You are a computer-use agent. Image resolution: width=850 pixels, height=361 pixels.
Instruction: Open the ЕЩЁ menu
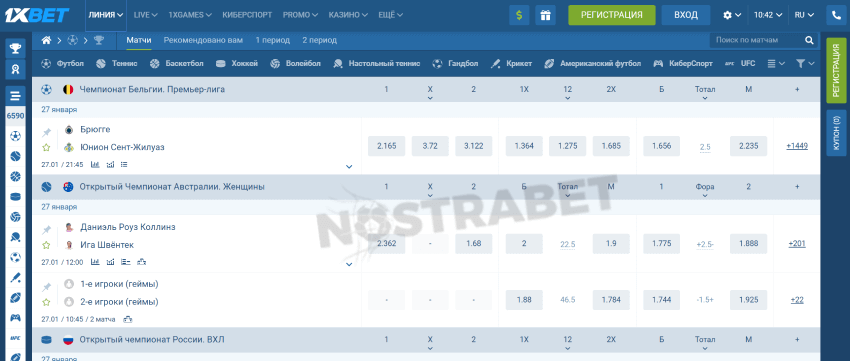(x=390, y=15)
